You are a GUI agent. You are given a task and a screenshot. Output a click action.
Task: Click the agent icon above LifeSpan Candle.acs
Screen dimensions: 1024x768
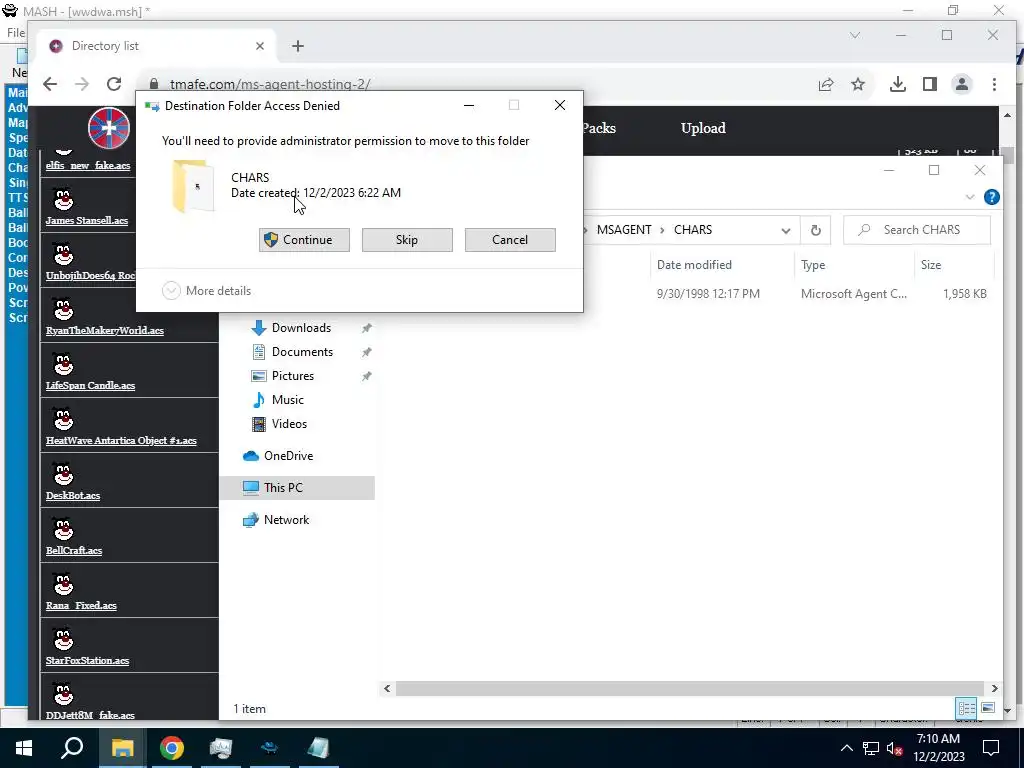[x=63, y=364]
